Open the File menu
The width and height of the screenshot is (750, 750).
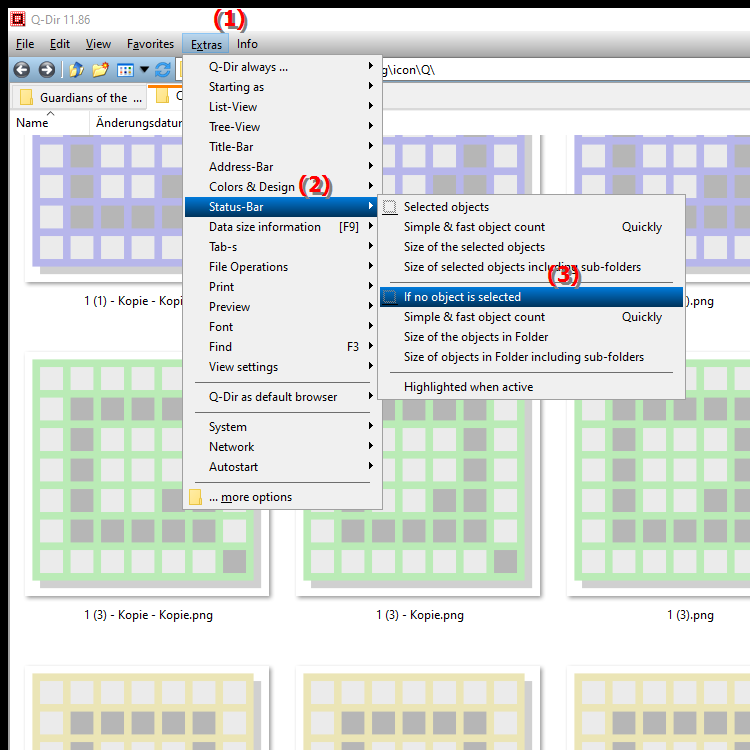[x=25, y=44]
